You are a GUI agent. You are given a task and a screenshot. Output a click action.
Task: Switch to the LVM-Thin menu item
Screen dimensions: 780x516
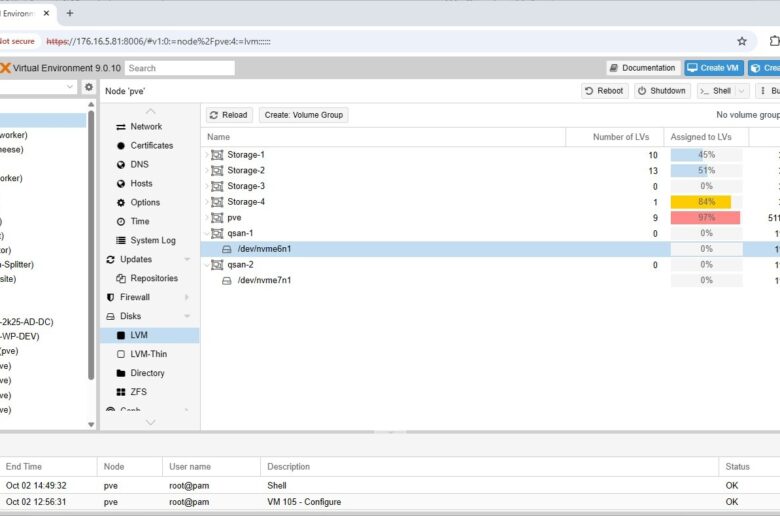click(x=148, y=354)
